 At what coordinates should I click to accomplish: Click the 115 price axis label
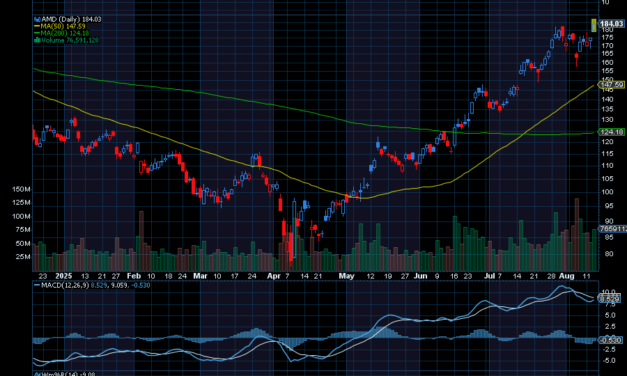tap(607, 154)
